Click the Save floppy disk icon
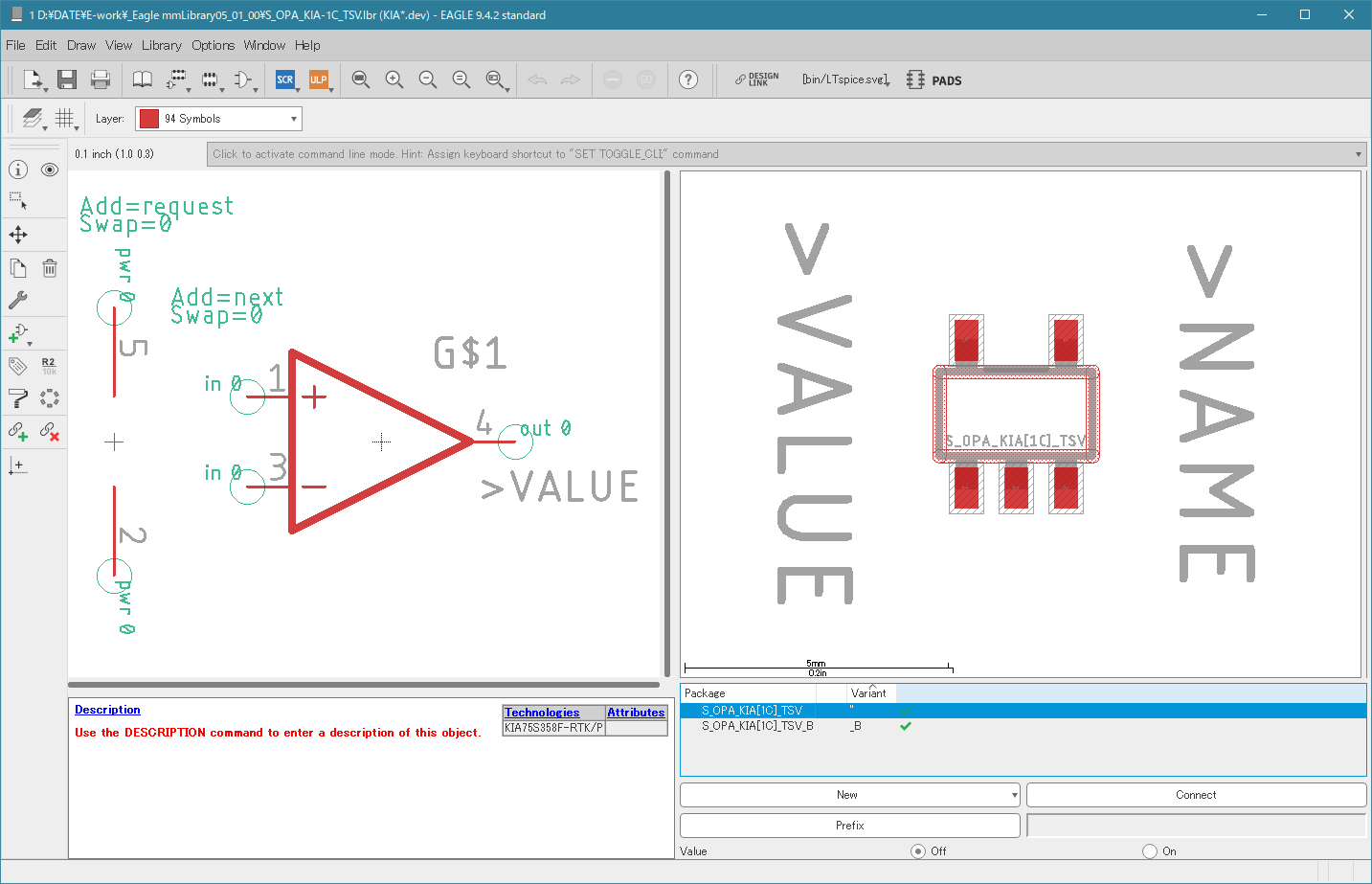Screen dimensions: 1372x884 (x=67, y=79)
